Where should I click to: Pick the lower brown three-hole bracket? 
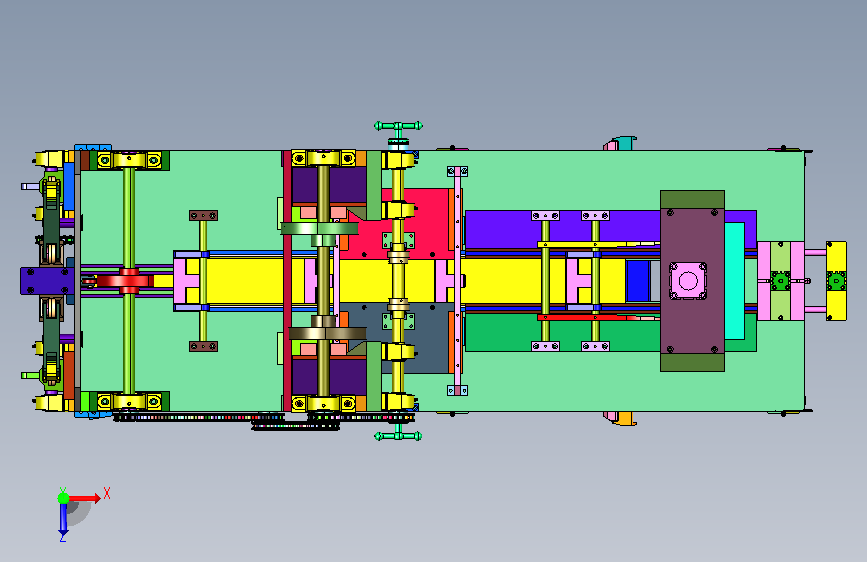coord(203,346)
